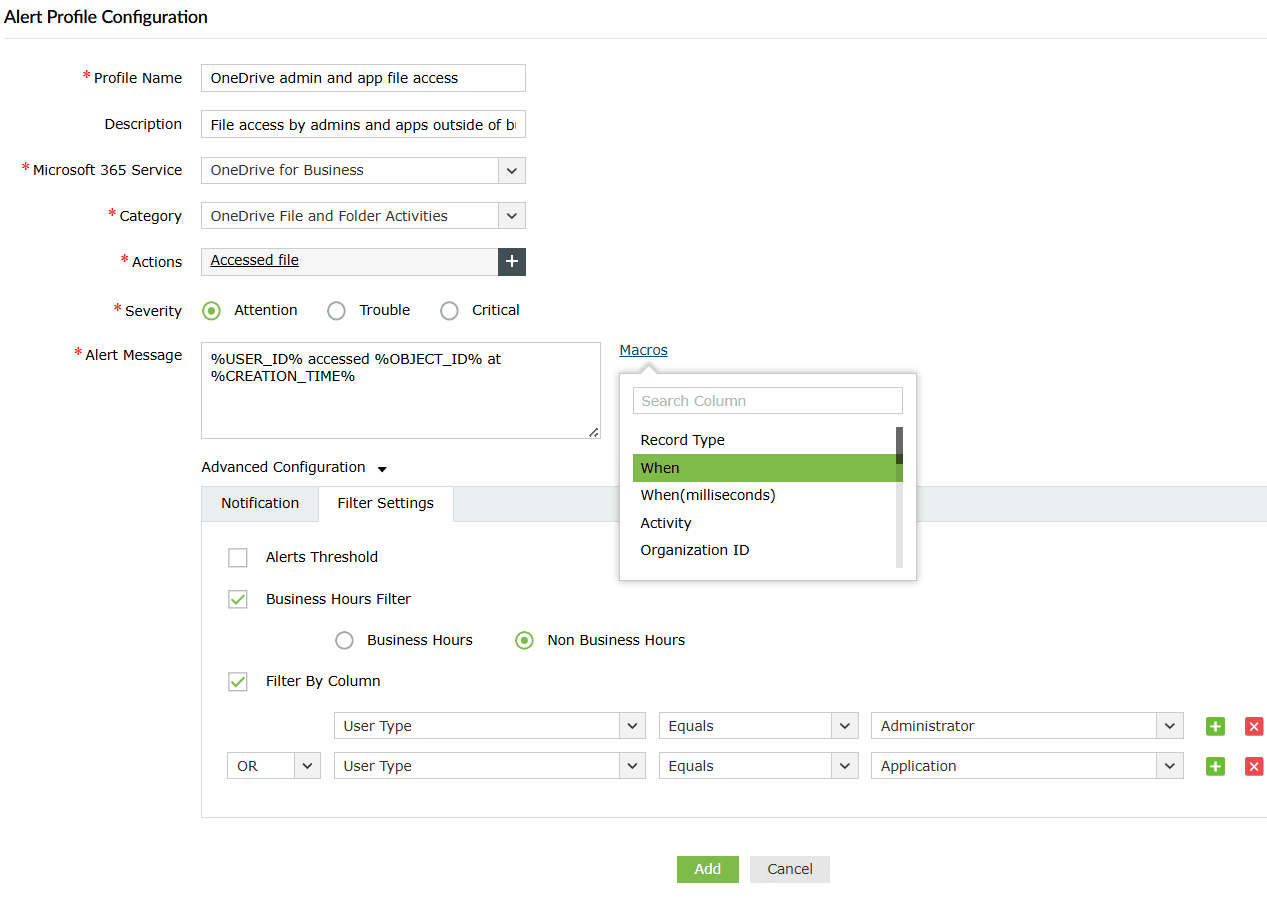Add a filter row after Application condition

tap(1215, 767)
